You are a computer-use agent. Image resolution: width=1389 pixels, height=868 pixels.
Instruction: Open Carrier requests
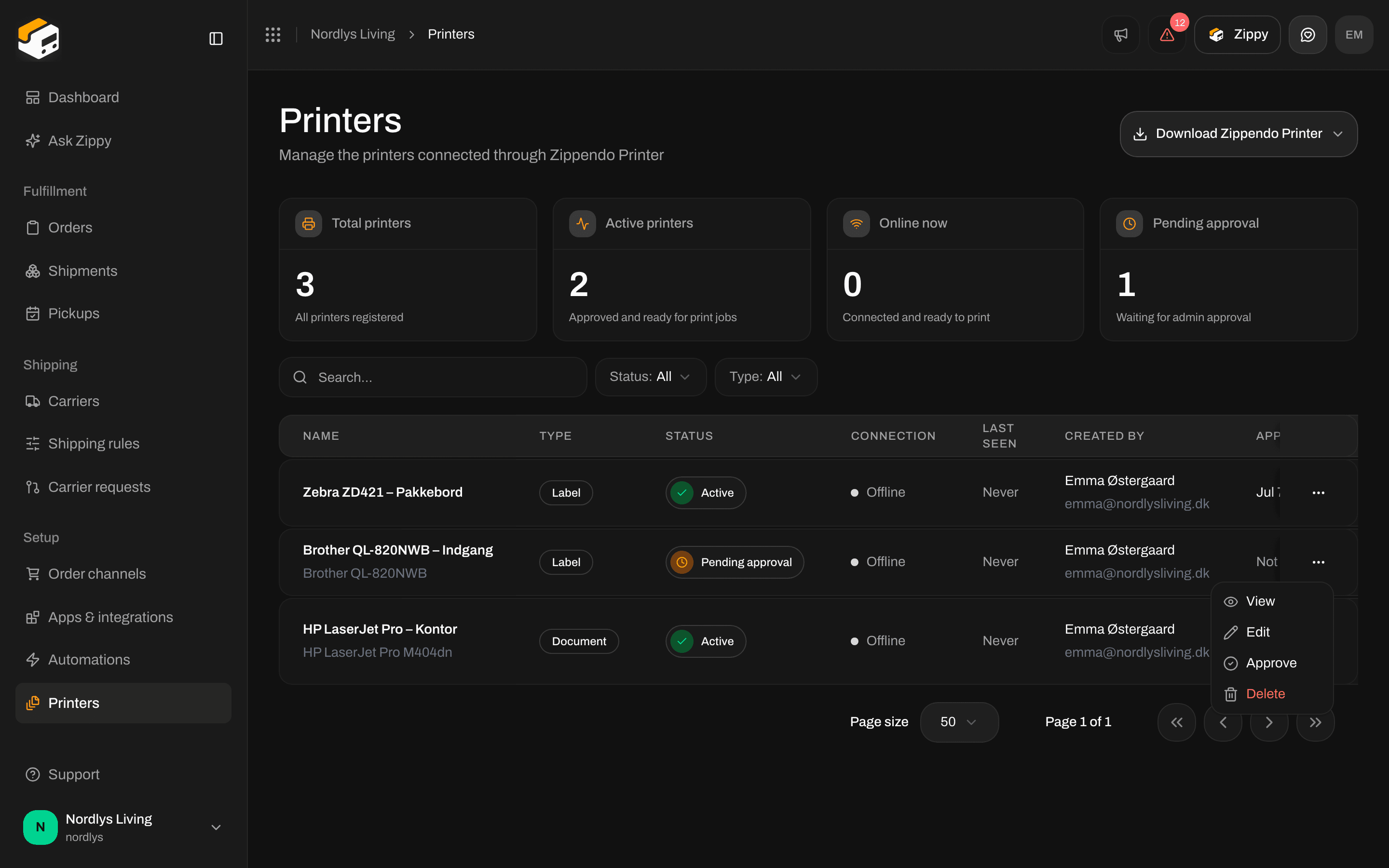tap(123, 487)
